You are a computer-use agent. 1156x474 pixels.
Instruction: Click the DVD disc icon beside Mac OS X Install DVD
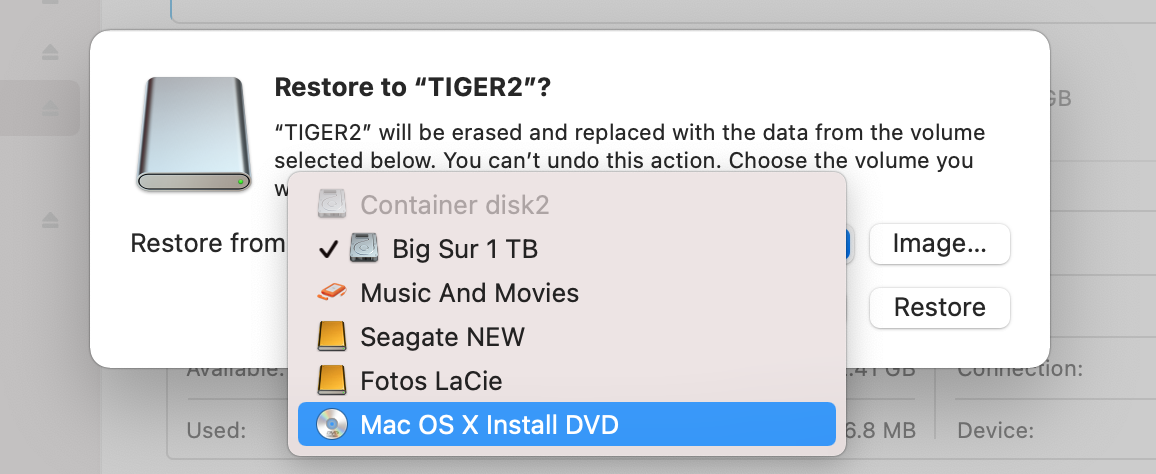click(x=332, y=425)
